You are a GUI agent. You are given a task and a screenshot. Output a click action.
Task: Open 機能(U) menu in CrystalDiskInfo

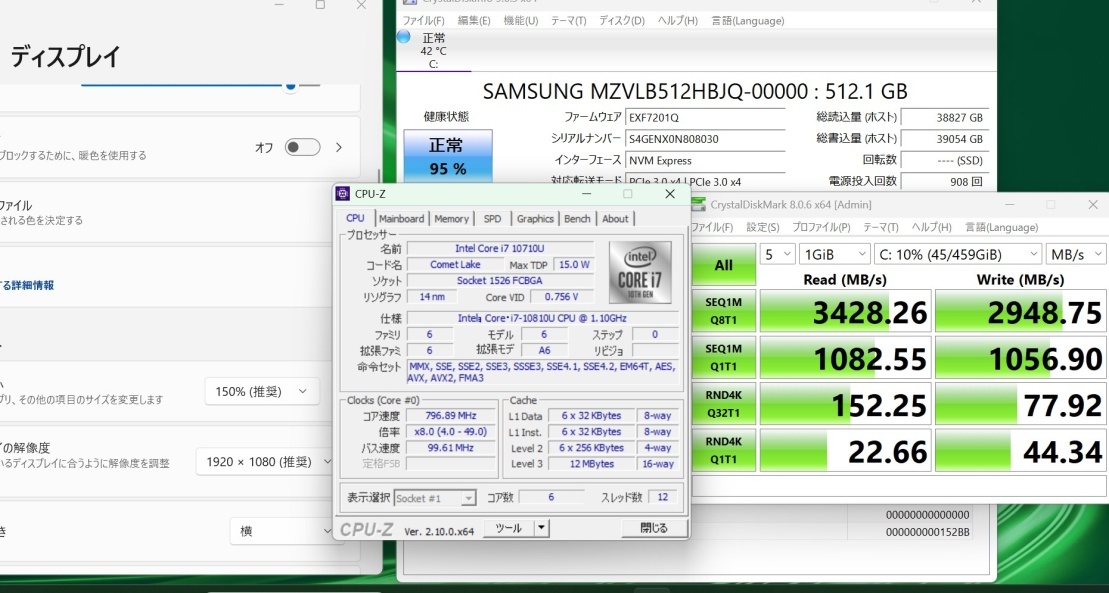pyautogui.click(x=521, y=21)
